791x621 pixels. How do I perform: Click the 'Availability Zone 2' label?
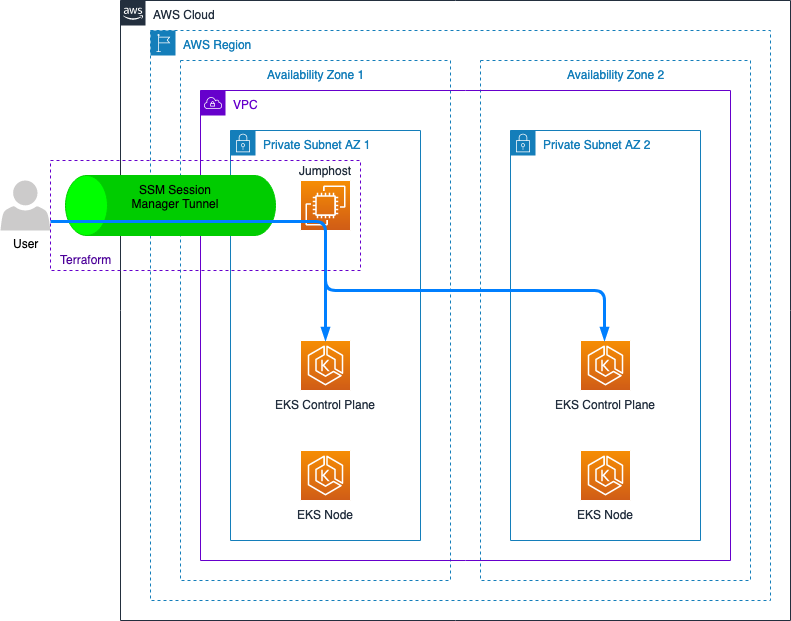pos(615,75)
